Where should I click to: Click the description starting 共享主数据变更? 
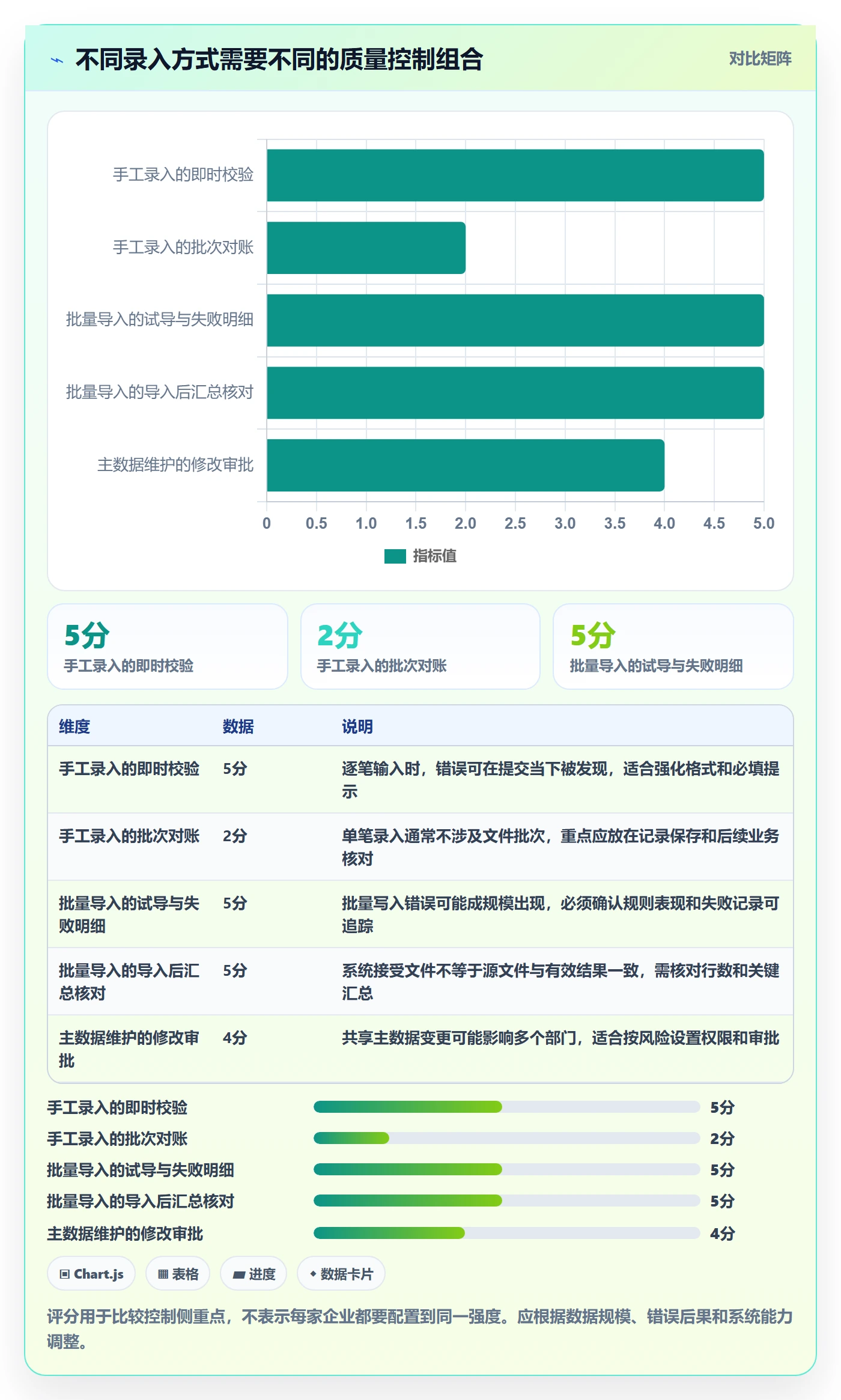(x=560, y=1038)
